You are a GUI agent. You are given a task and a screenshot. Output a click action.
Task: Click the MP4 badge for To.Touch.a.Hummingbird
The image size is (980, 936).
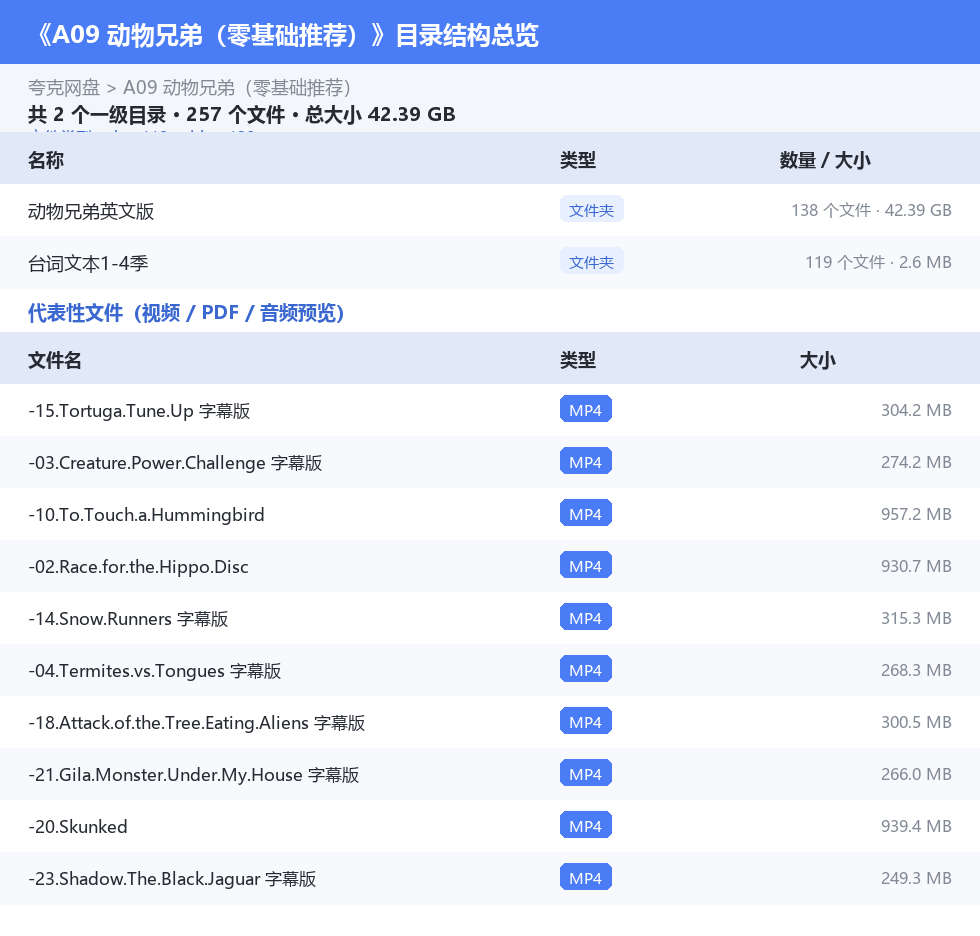586,513
